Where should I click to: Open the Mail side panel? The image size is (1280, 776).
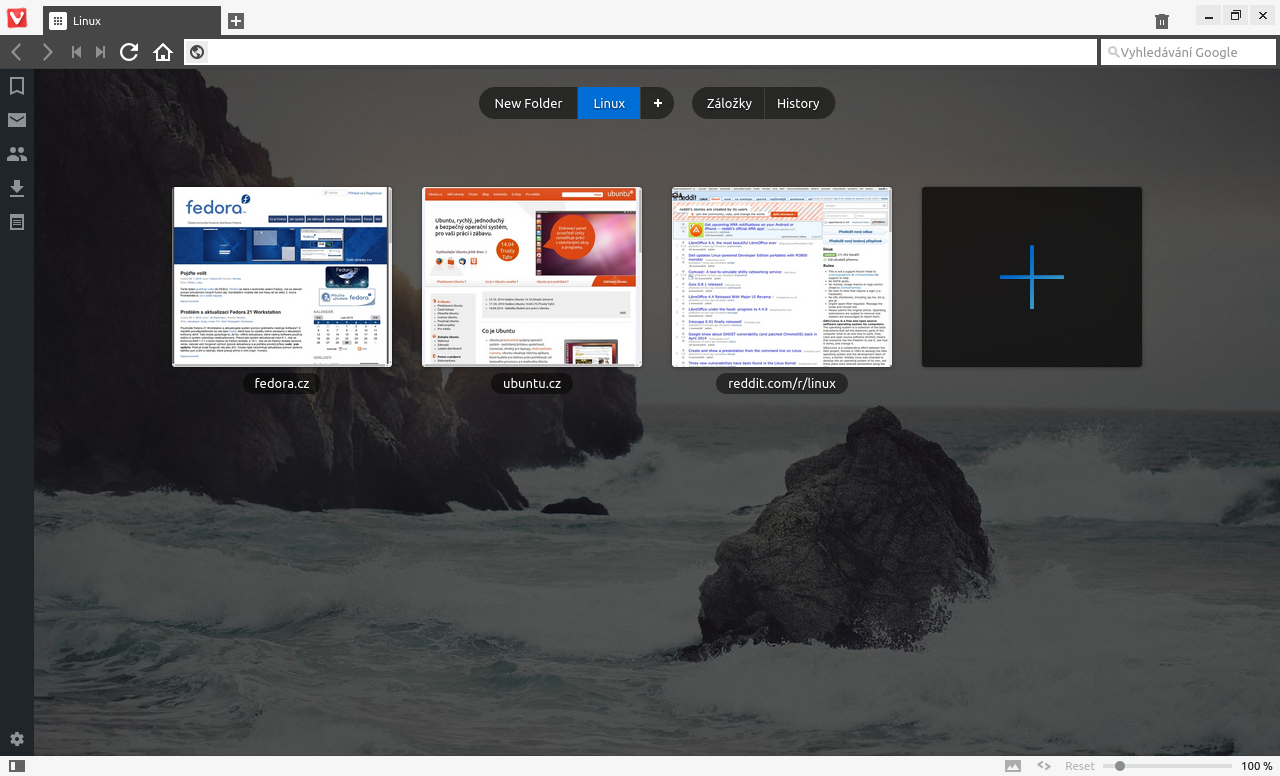click(x=17, y=120)
